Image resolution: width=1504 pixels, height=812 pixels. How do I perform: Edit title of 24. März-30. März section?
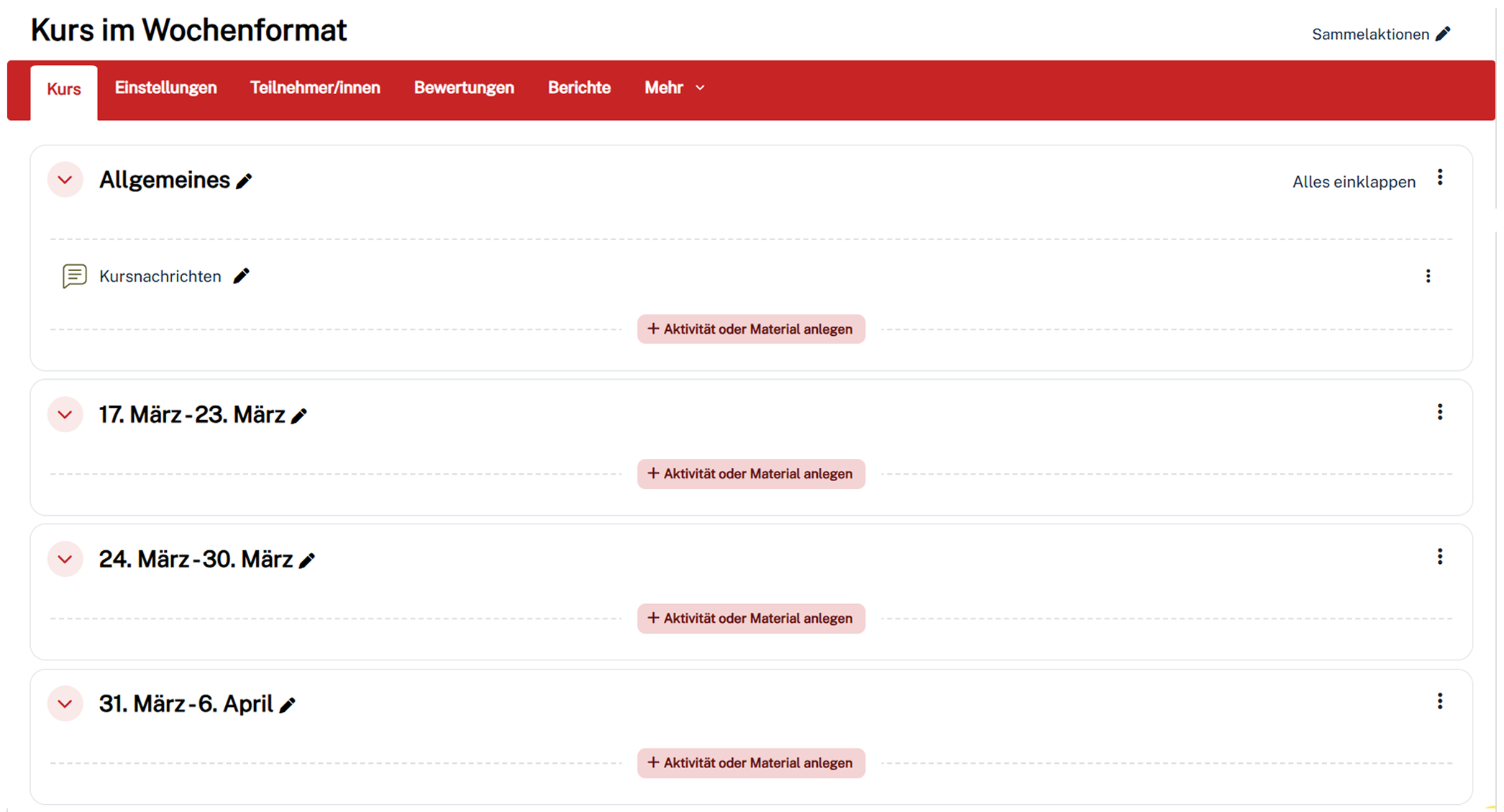[307, 560]
